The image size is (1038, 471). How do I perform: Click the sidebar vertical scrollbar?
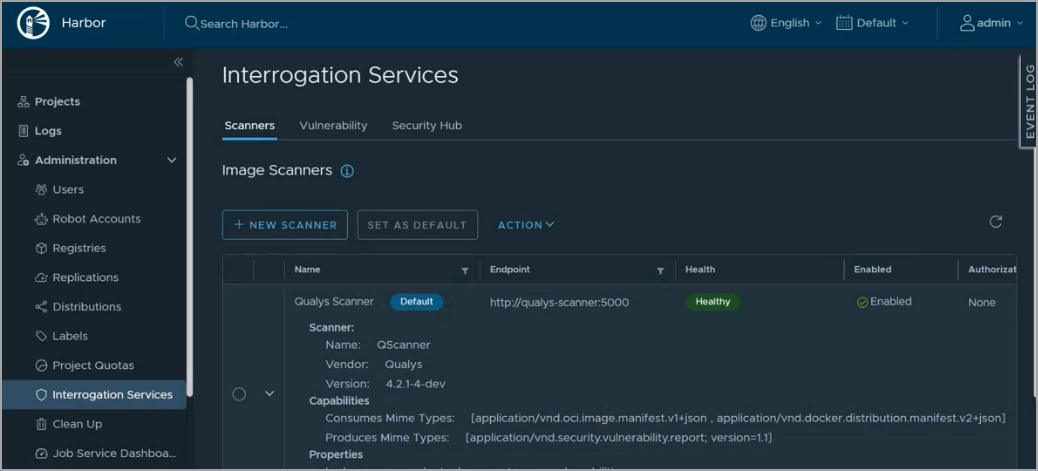pyautogui.click(x=189, y=237)
